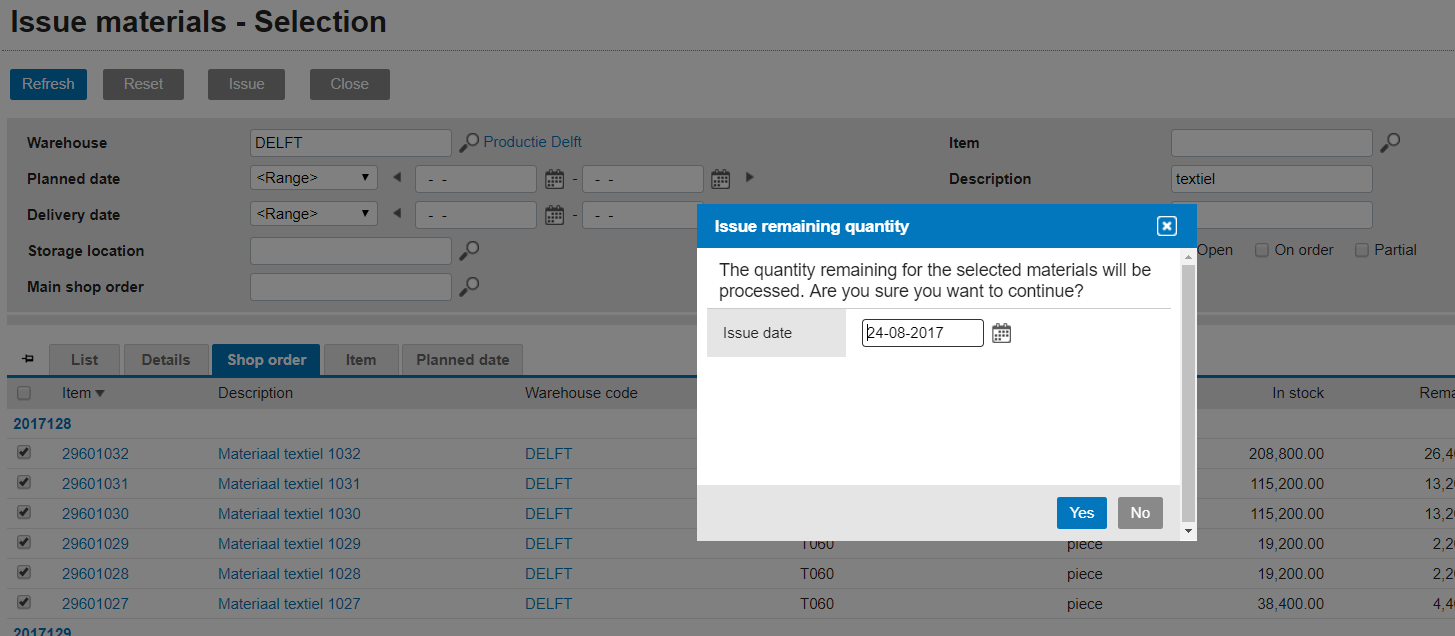Open Main shop order lookup magnifier
The height and width of the screenshot is (636, 1455).
469,287
